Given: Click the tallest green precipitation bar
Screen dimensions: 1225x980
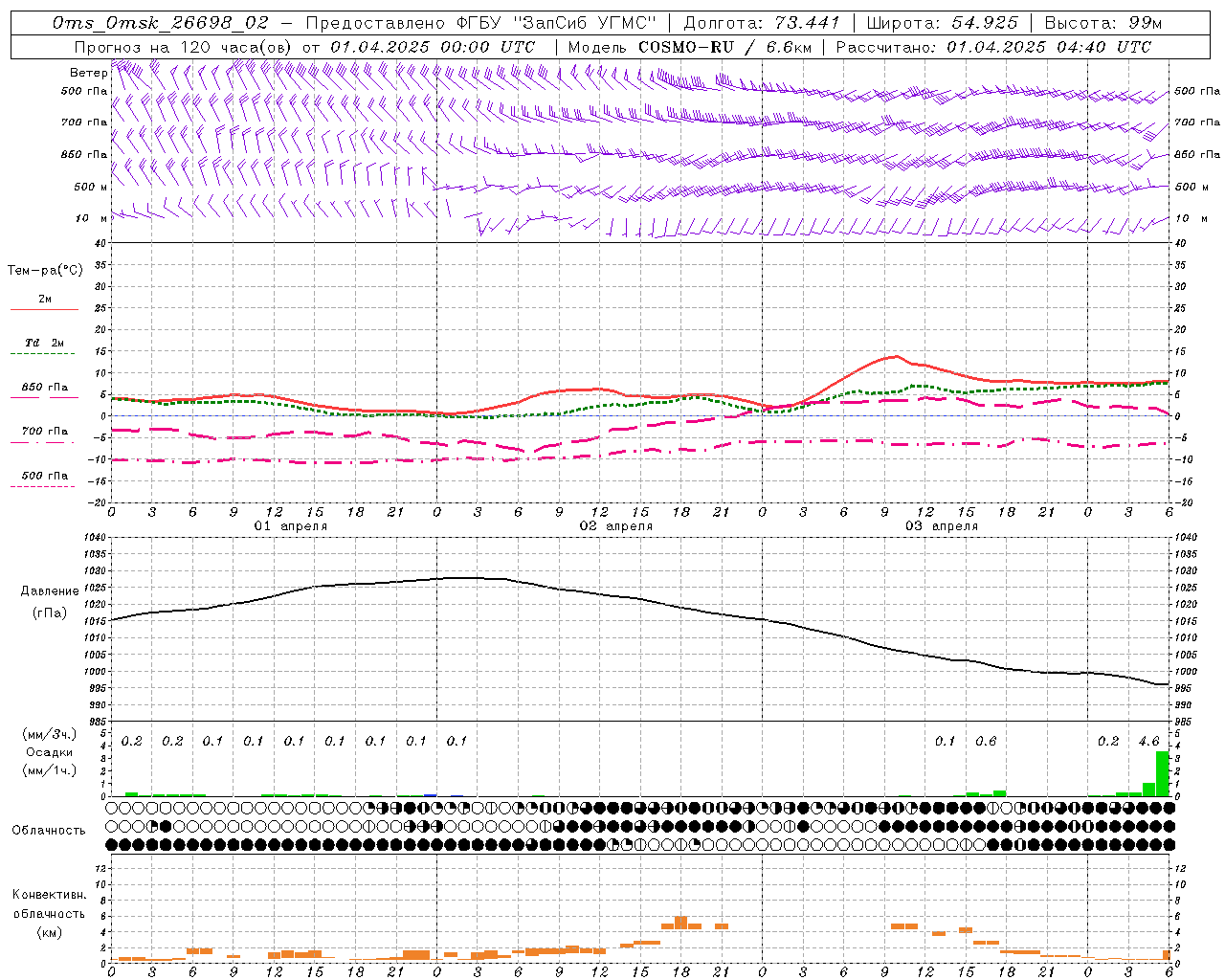Looking at the screenshot, I should coord(1162,773).
